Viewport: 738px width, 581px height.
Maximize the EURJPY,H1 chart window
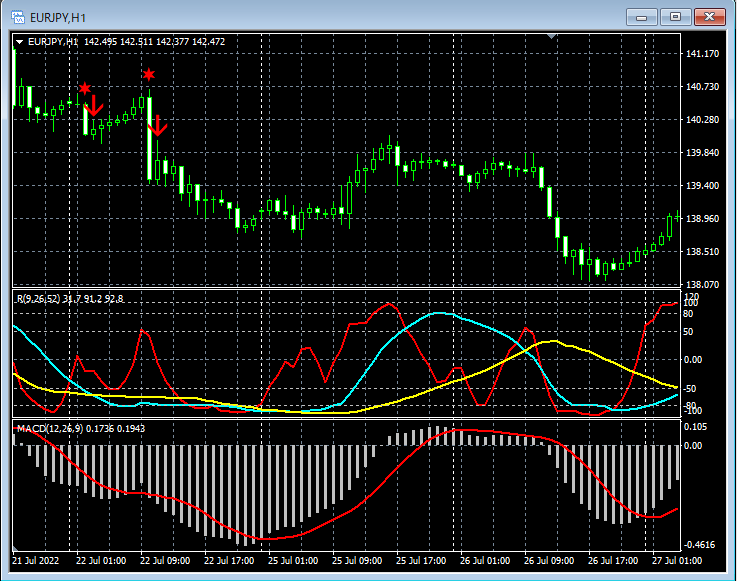[x=676, y=17]
